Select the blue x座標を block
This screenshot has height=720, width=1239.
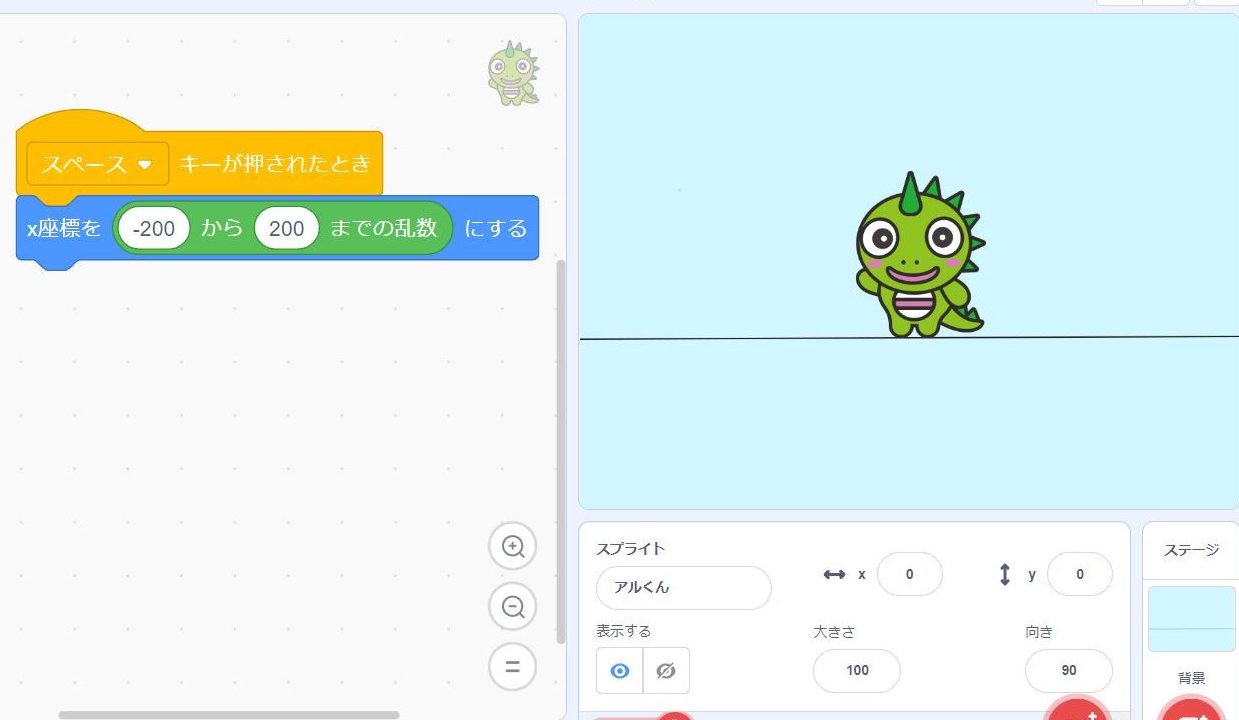(x=64, y=228)
